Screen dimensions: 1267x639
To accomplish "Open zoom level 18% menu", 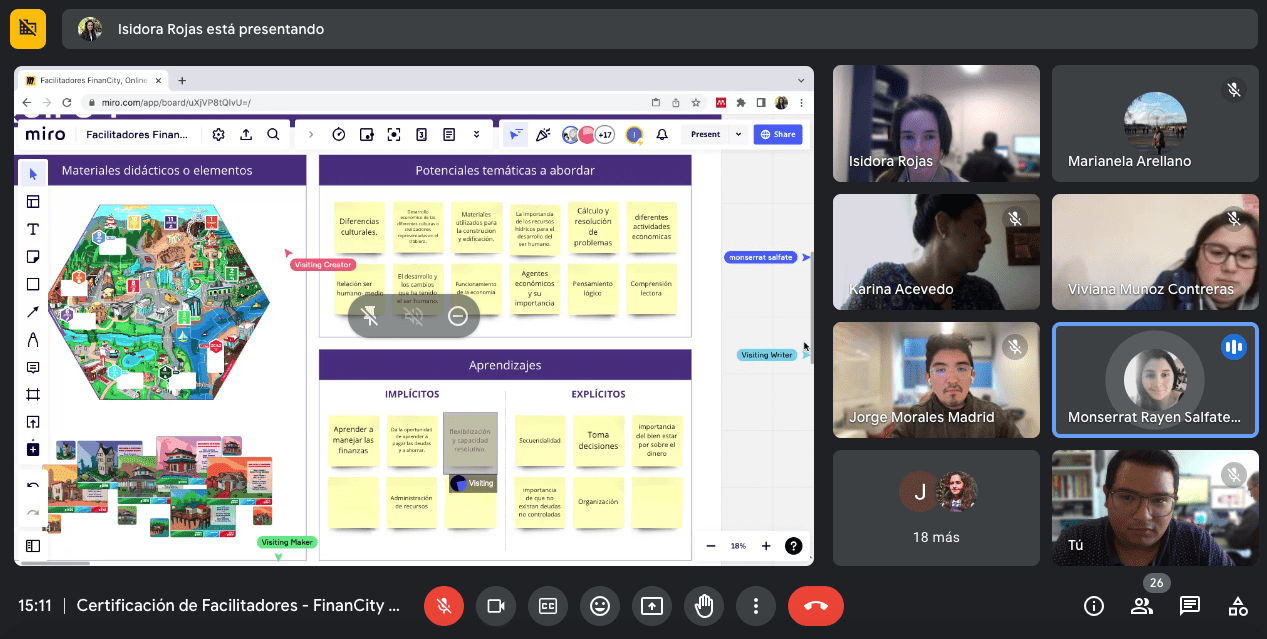I will point(738,546).
